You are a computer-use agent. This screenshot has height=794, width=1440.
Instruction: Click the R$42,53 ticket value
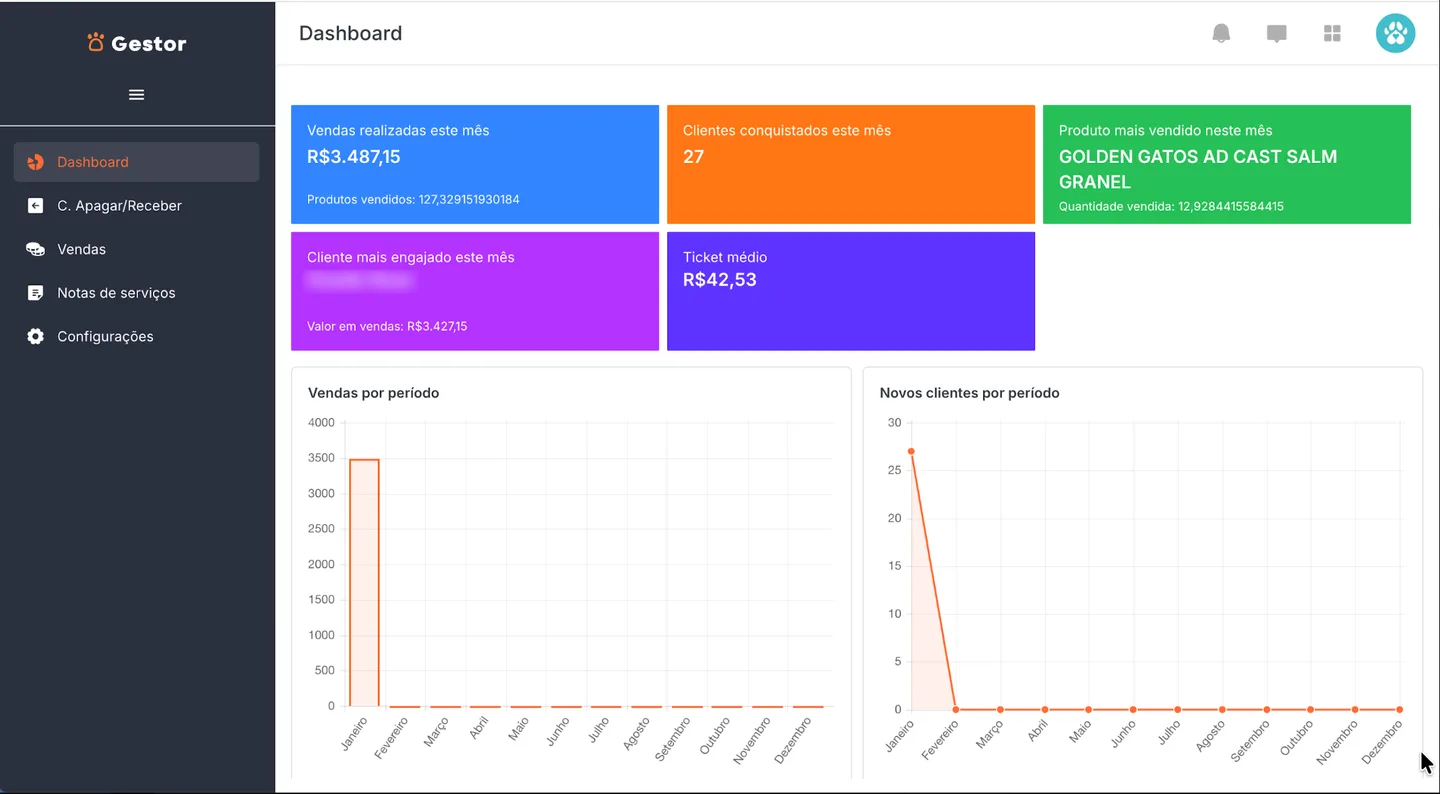(720, 280)
